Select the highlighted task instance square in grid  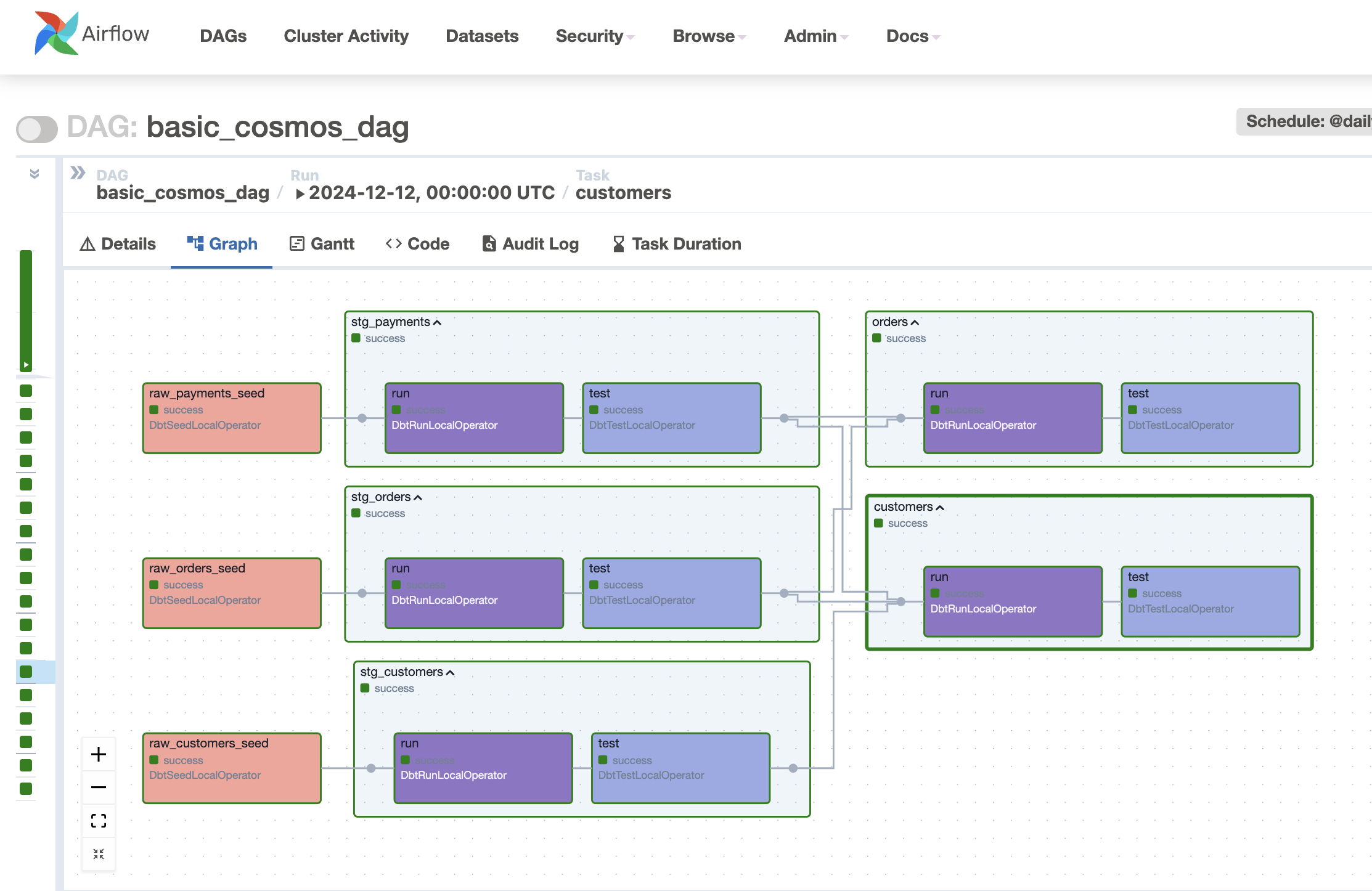pos(26,672)
